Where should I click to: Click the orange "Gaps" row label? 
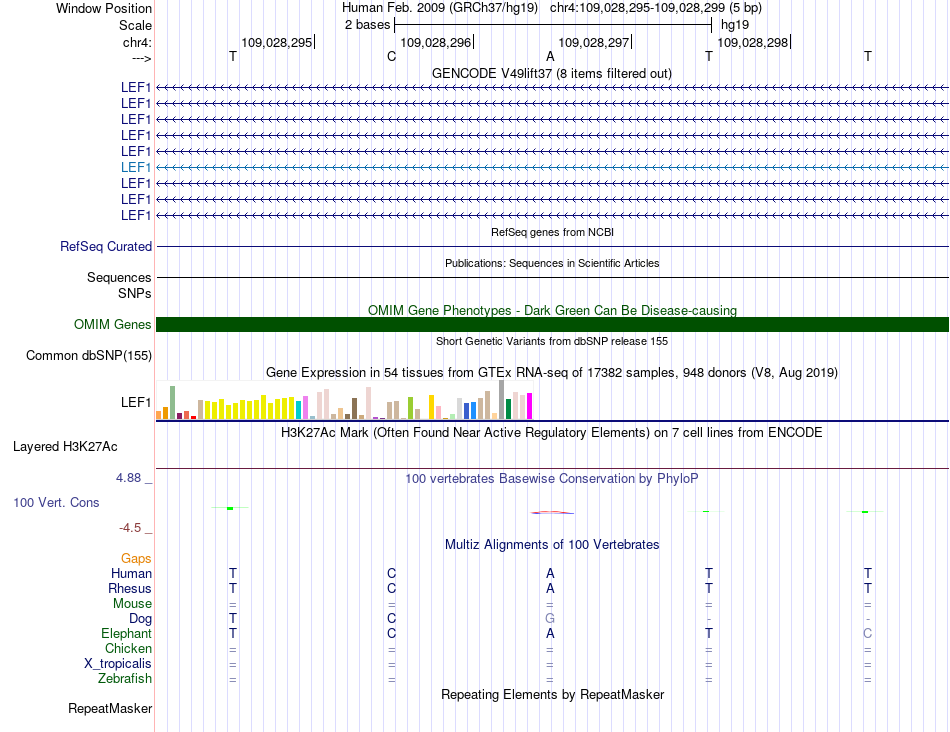pos(136,559)
